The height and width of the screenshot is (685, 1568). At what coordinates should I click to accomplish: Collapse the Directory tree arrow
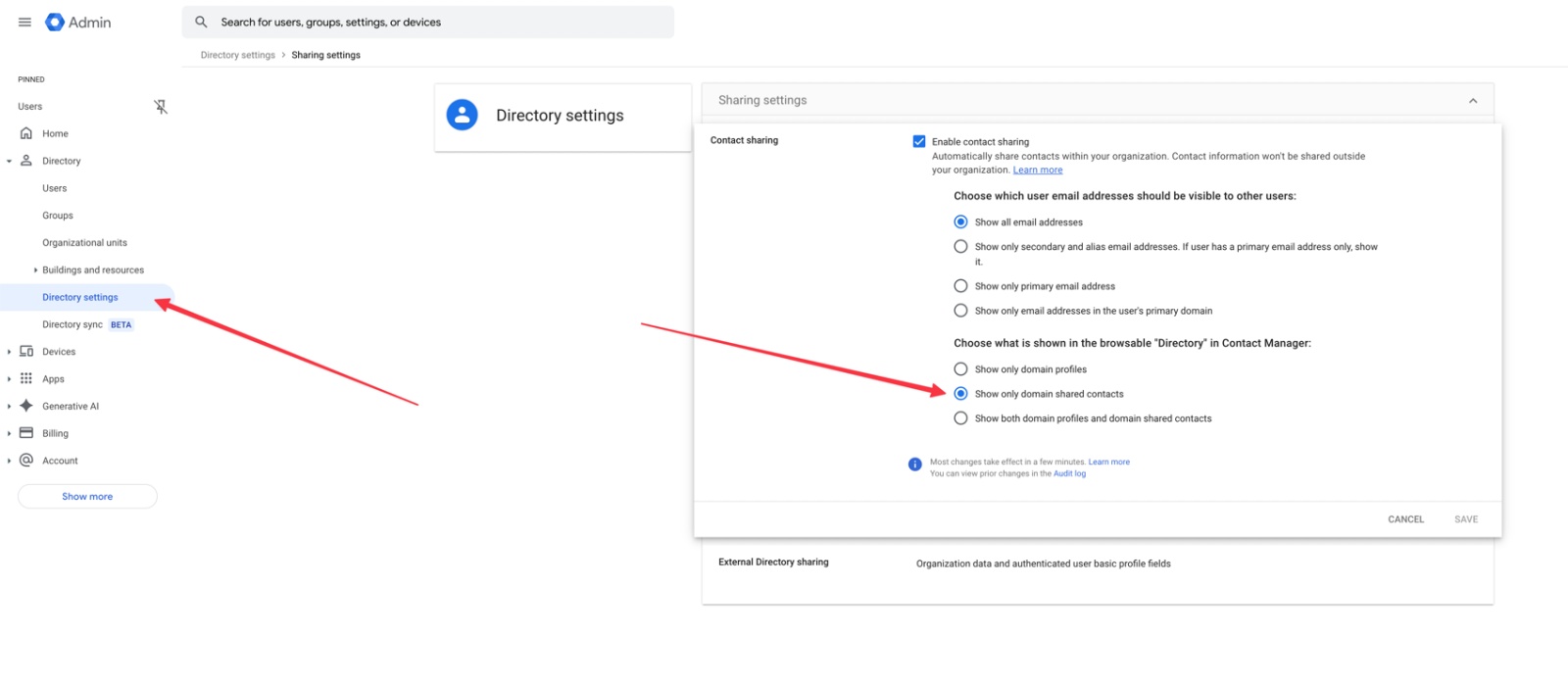(9, 161)
